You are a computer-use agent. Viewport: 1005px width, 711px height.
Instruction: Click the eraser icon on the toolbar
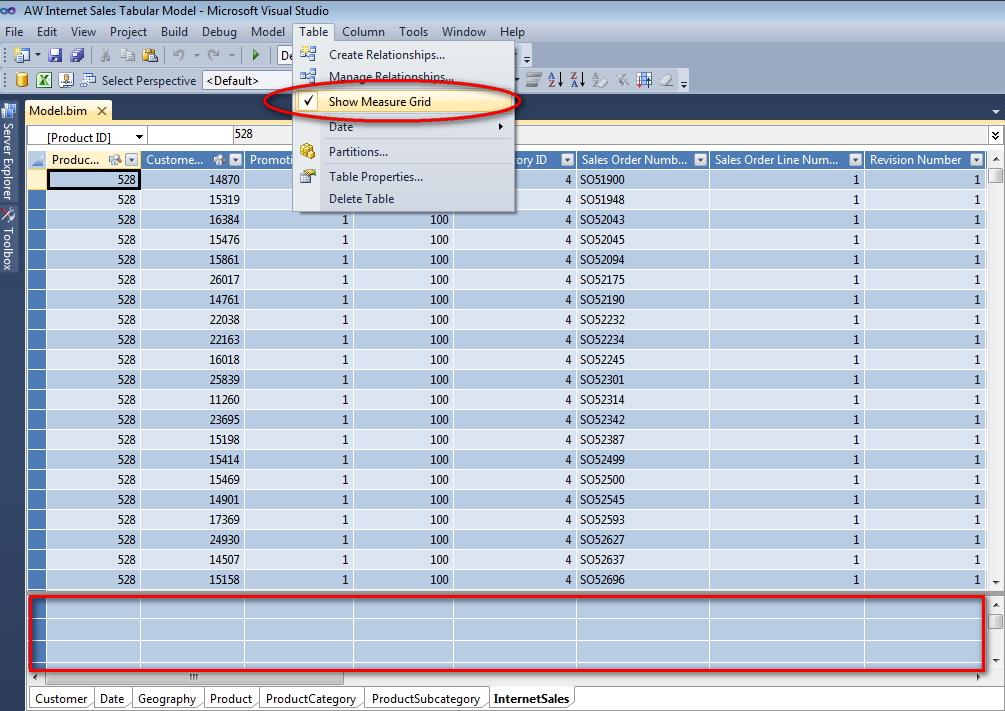(667, 79)
